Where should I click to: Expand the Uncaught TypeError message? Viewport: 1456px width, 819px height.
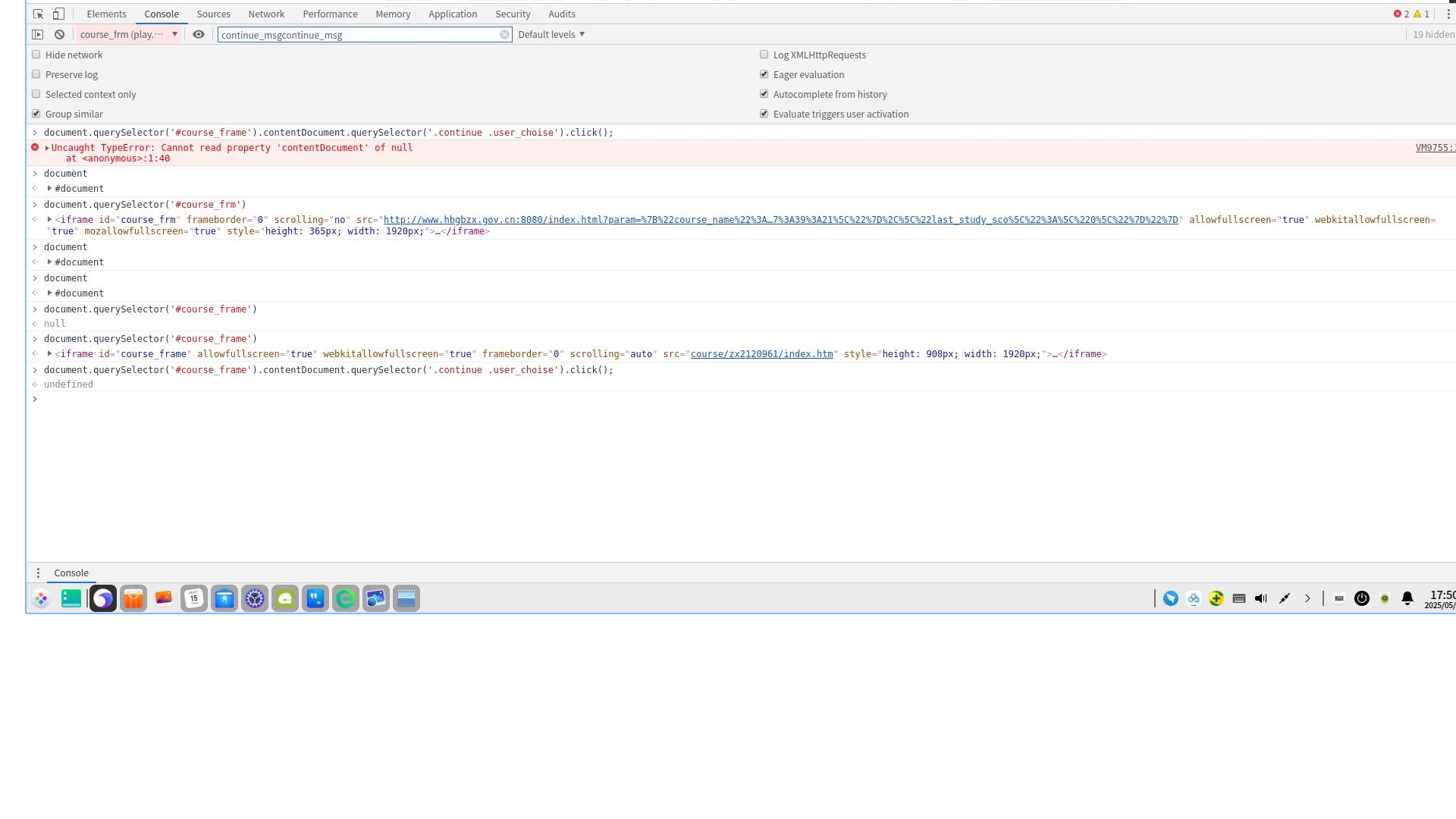point(47,148)
